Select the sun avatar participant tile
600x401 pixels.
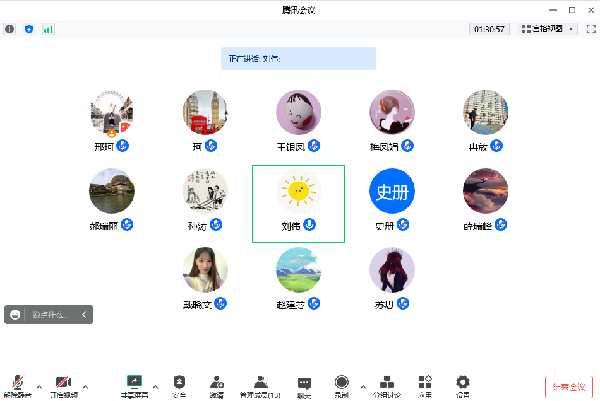click(298, 203)
